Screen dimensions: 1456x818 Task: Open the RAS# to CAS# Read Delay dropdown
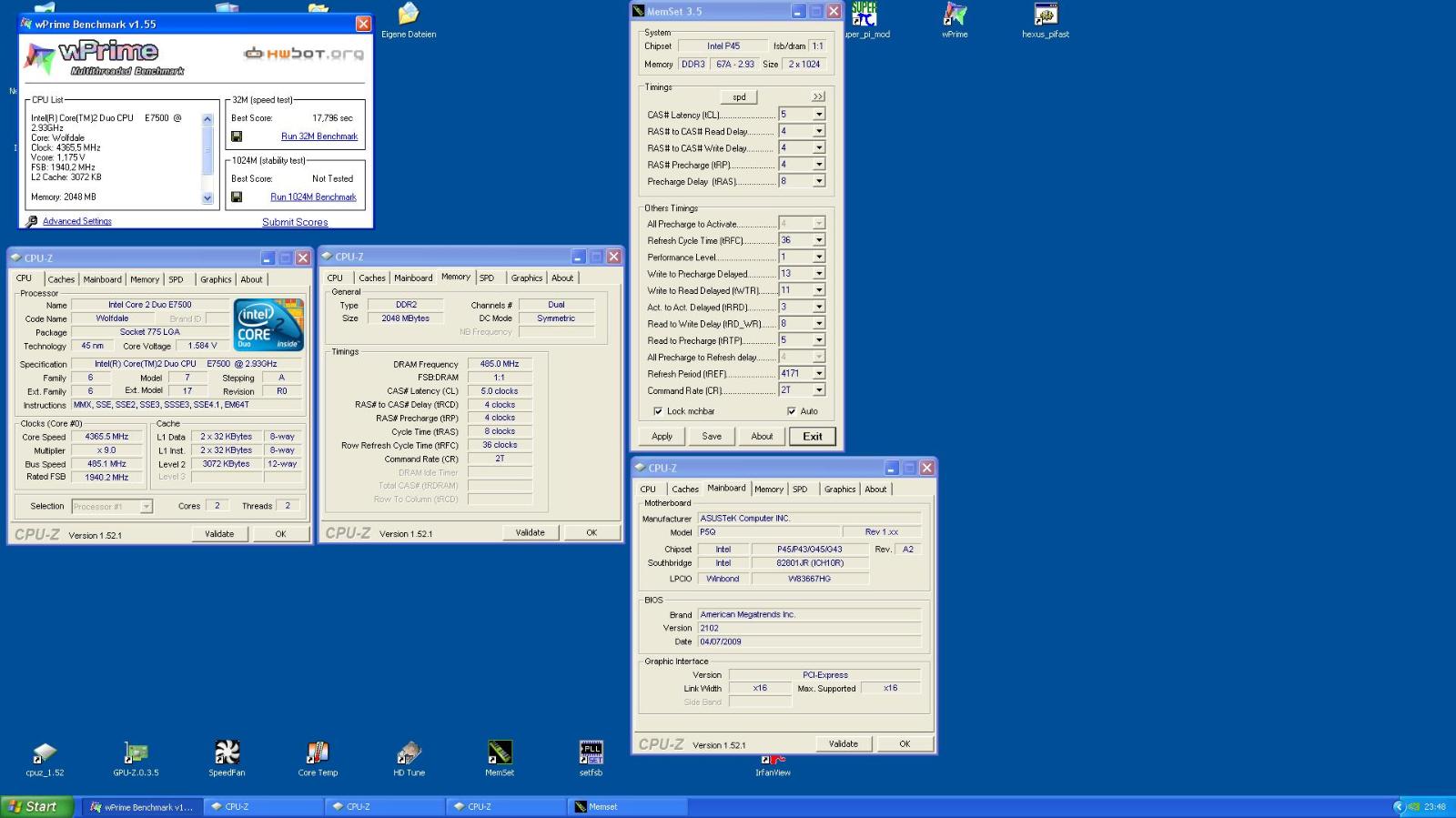819,131
